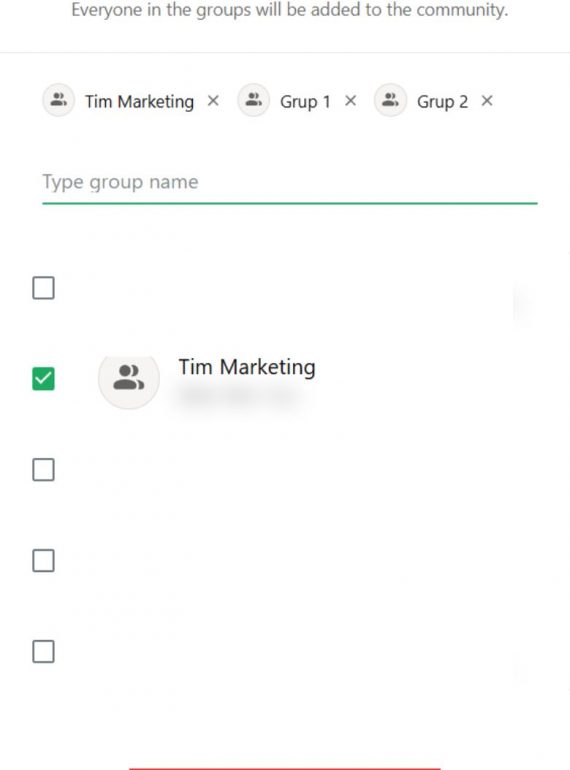Click the group icon on Tim Marketing chip
Viewport: 570px width, 770px height.
(x=59, y=100)
